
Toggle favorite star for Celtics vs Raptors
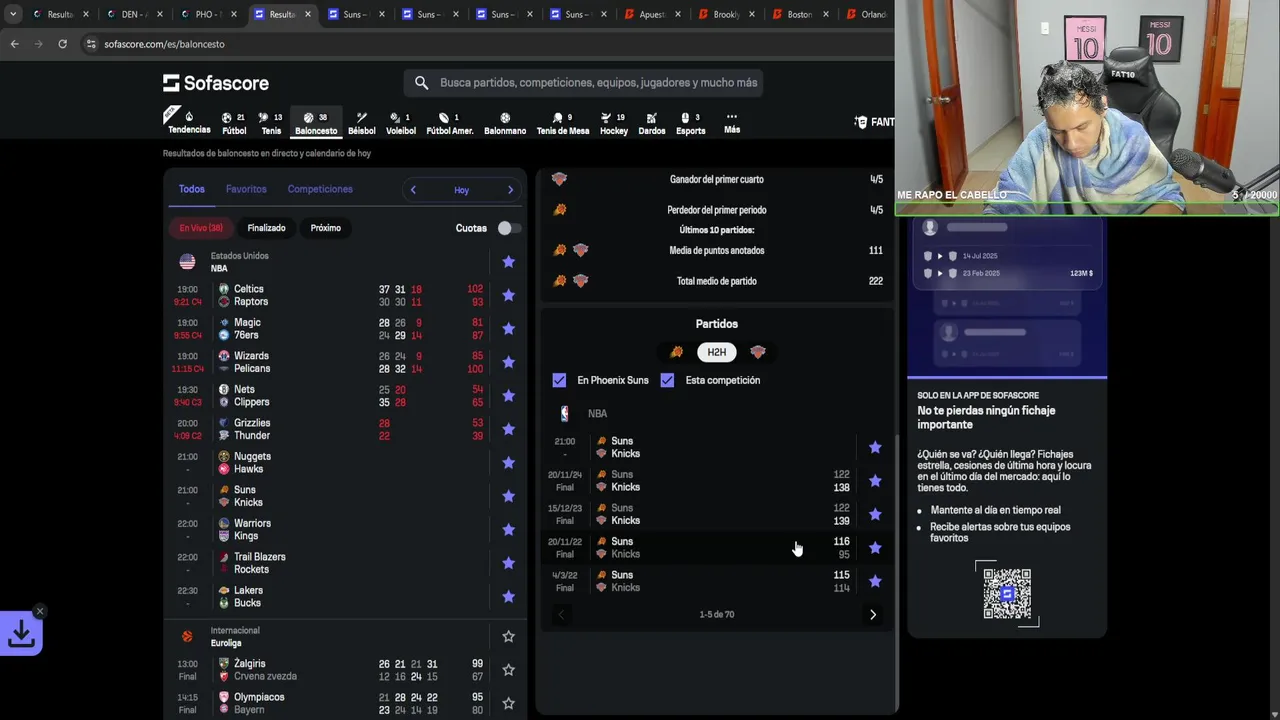click(x=508, y=295)
